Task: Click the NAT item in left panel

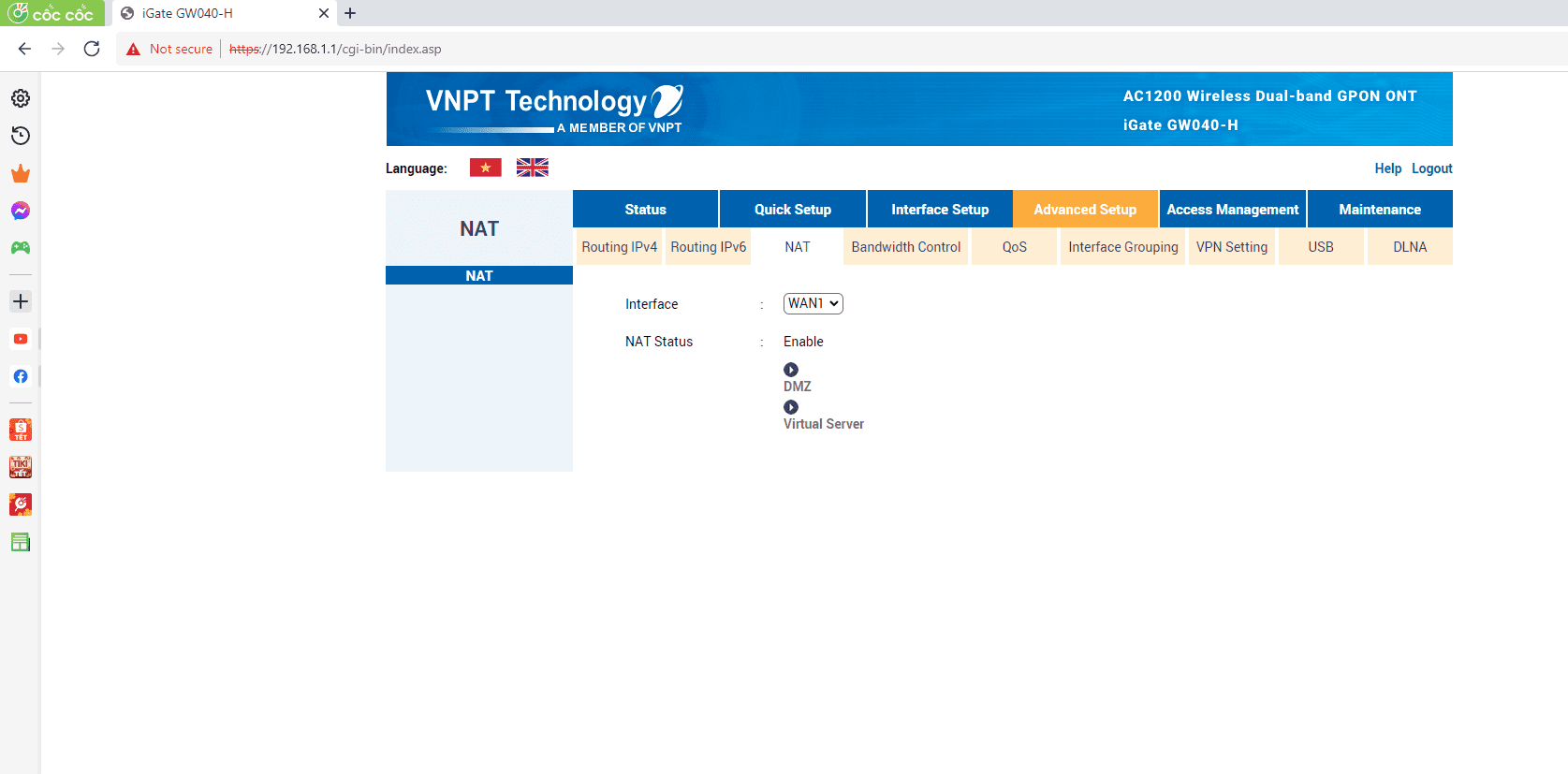Action: (479, 275)
